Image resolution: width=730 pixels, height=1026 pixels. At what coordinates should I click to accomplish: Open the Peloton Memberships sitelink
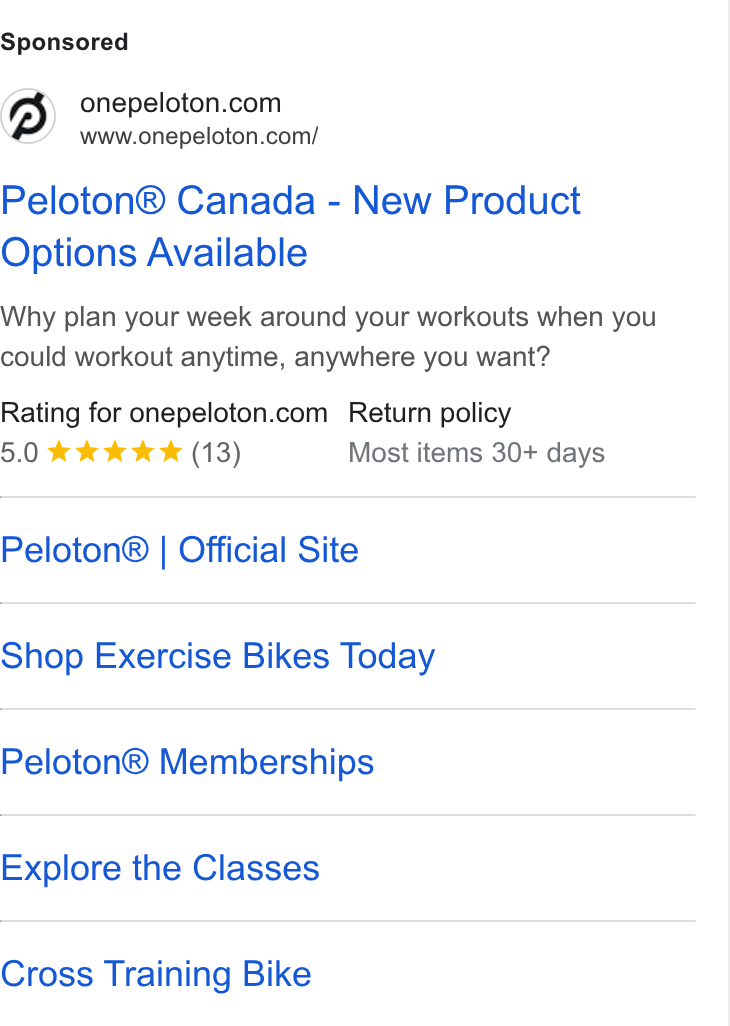click(187, 762)
